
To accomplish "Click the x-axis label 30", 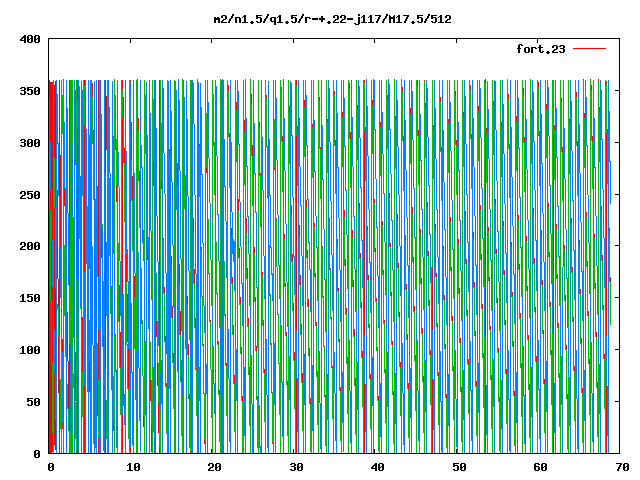I will pyautogui.click(x=296, y=467).
